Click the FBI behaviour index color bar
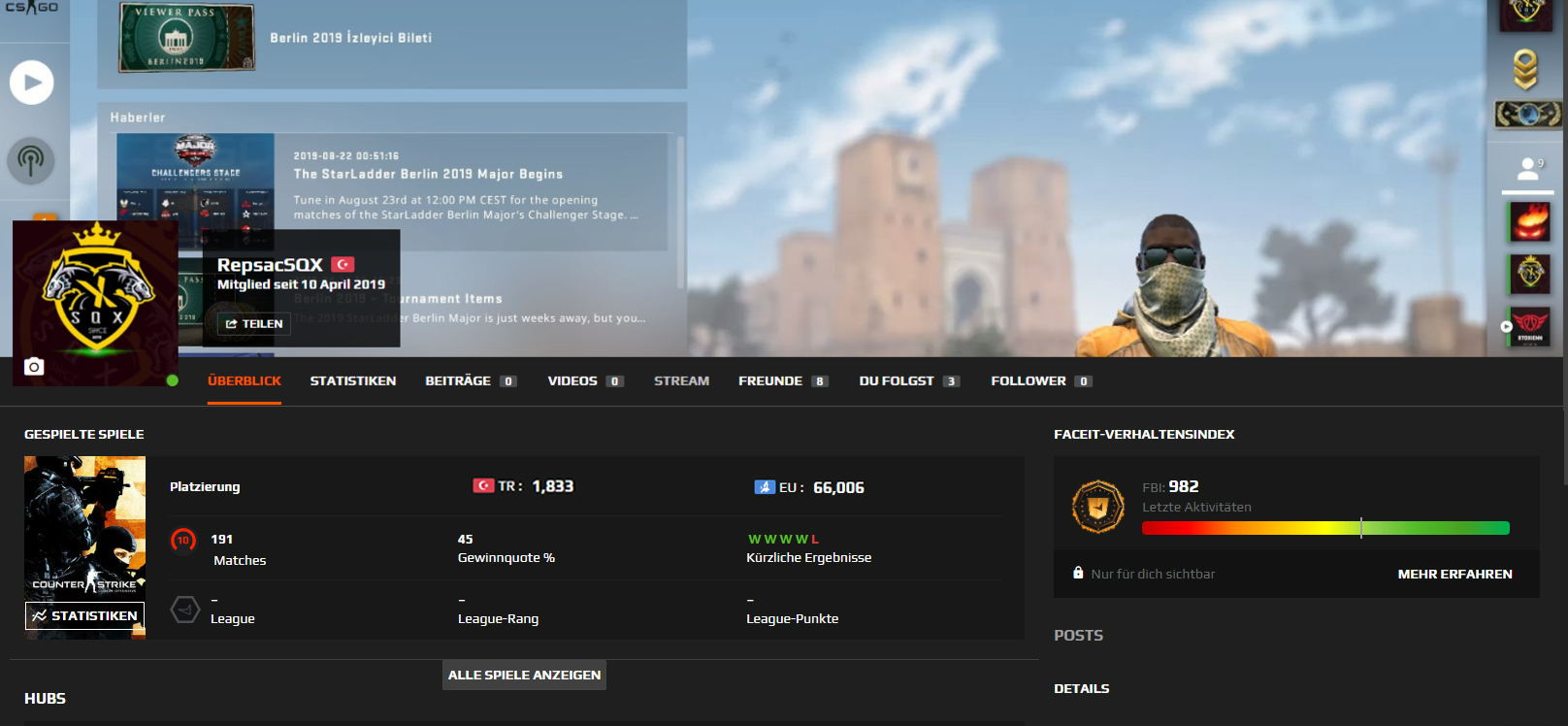The image size is (1568, 726). [x=1325, y=528]
